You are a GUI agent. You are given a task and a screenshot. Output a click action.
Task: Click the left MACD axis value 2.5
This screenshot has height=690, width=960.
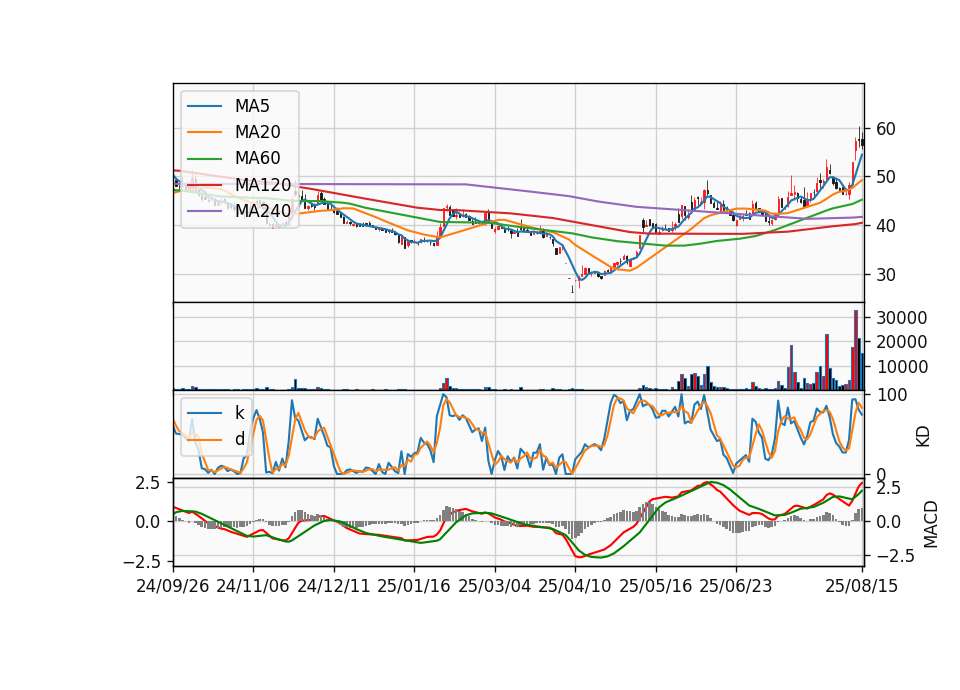click(148, 483)
